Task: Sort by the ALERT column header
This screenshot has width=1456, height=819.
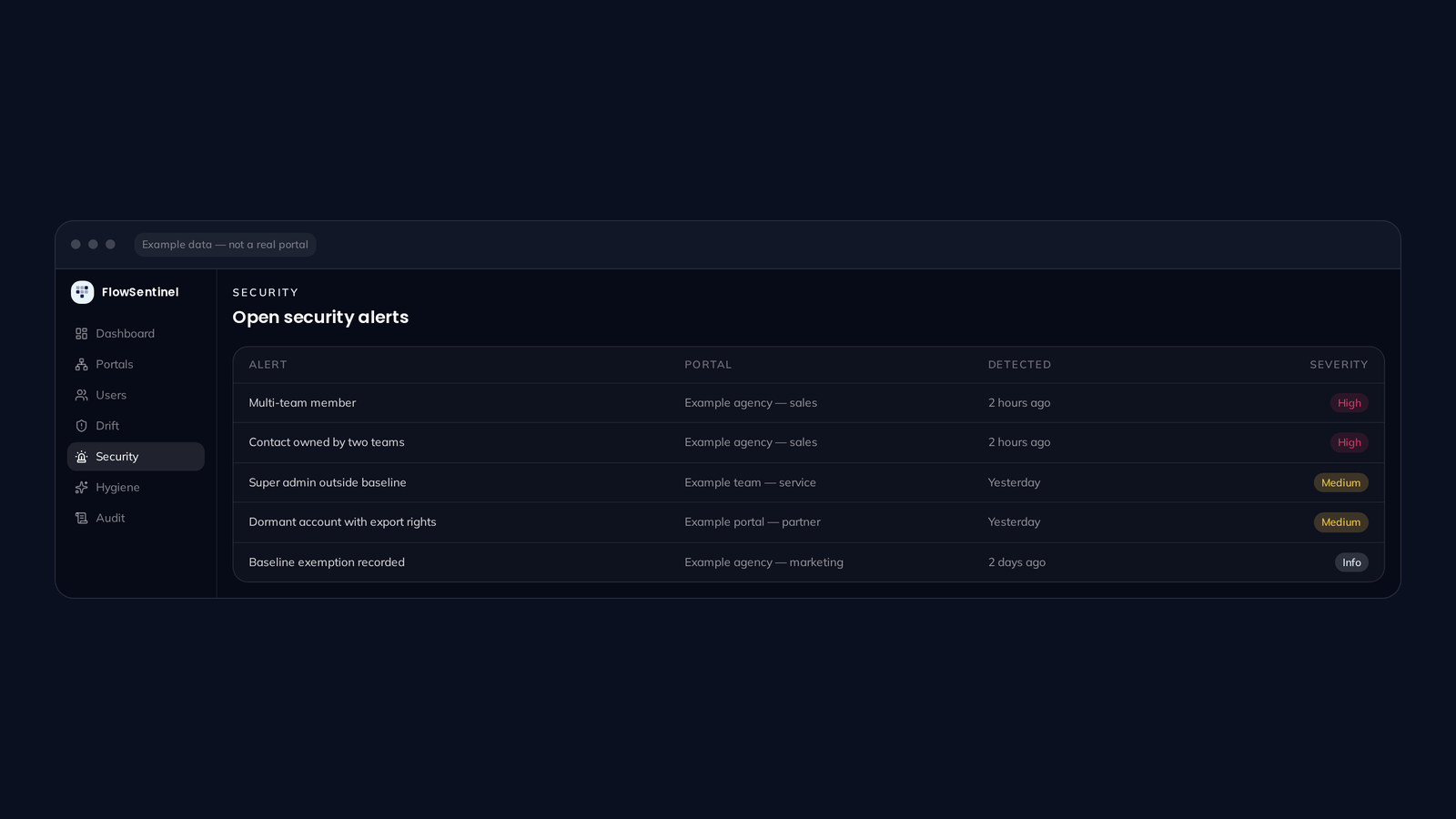Action: click(x=268, y=365)
